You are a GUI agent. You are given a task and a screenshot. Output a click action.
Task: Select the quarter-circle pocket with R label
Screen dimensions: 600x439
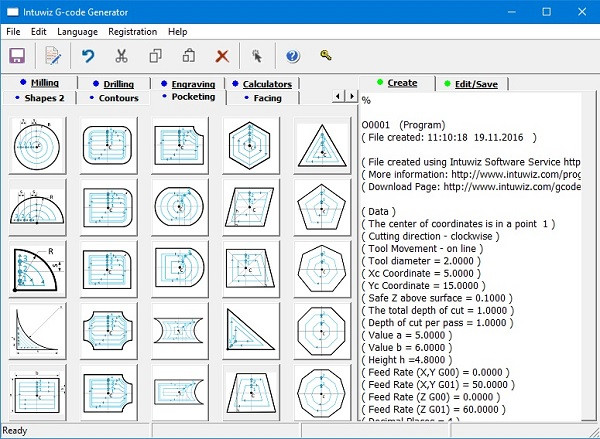pyautogui.click(x=37, y=269)
